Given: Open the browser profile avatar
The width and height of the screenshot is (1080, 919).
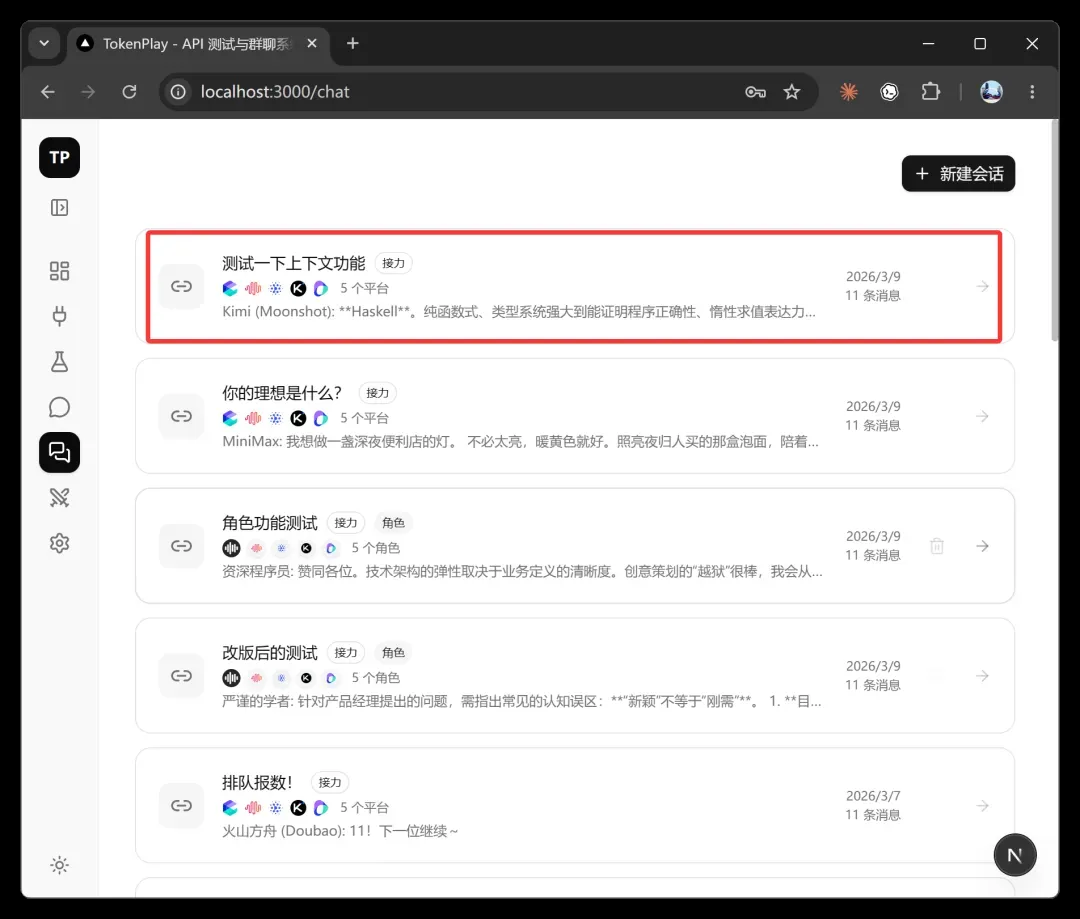Looking at the screenshot, I should (x=991, y=92).
